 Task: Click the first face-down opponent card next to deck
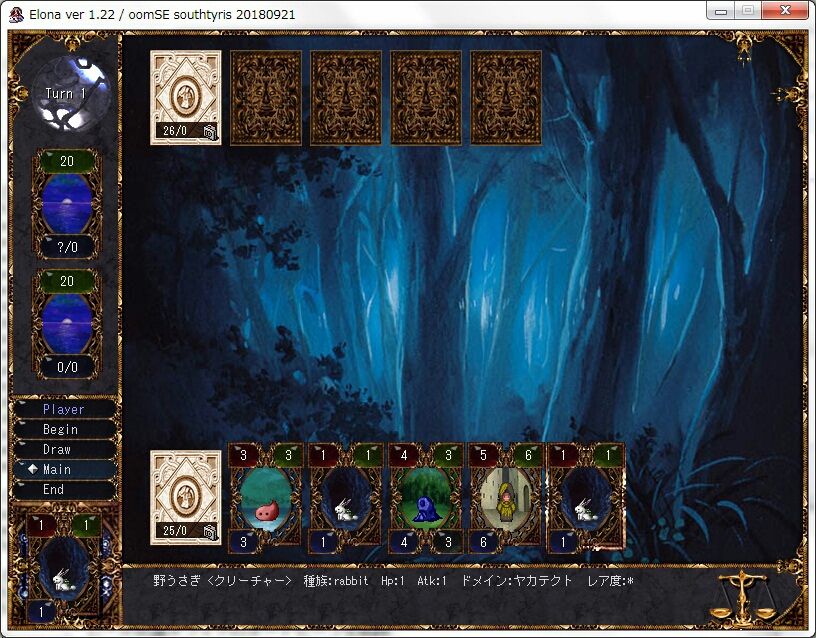pyautogui.click(x=266, y=98)
